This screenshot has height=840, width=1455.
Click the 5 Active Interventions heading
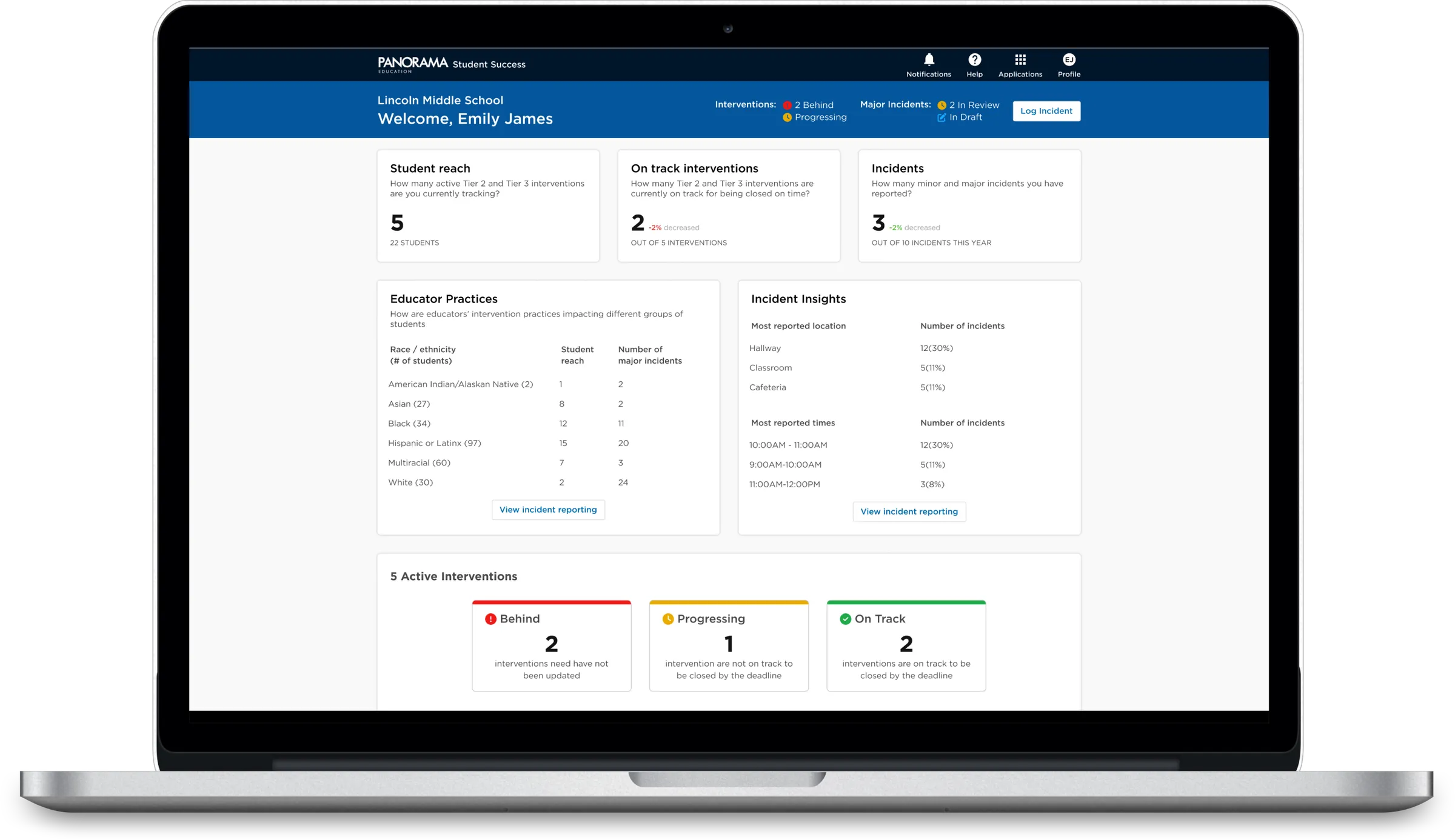pos(453,576)
